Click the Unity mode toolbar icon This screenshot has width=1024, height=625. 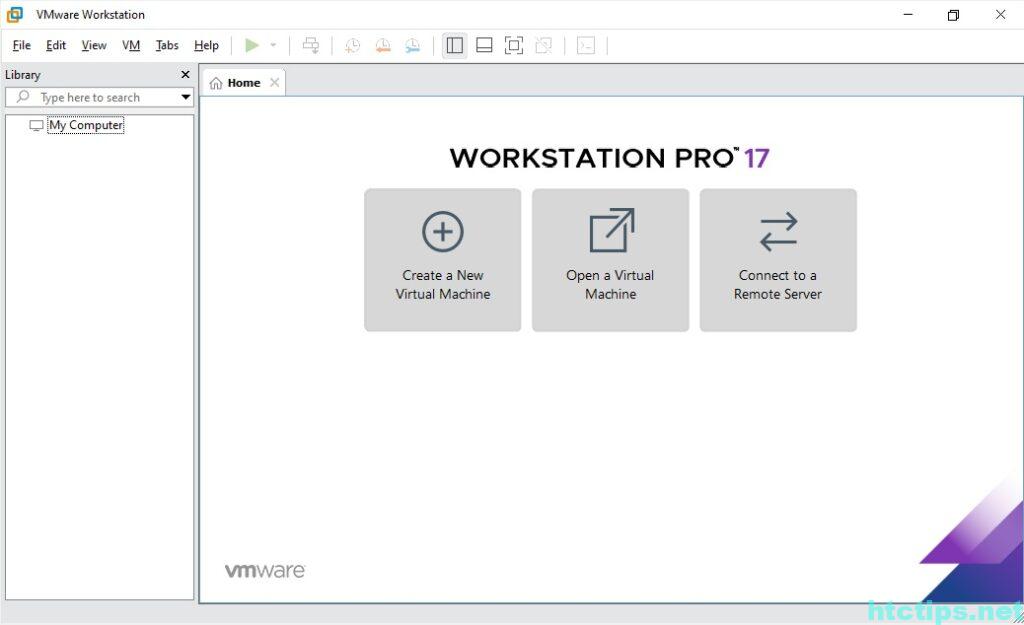tap(543, 45)
